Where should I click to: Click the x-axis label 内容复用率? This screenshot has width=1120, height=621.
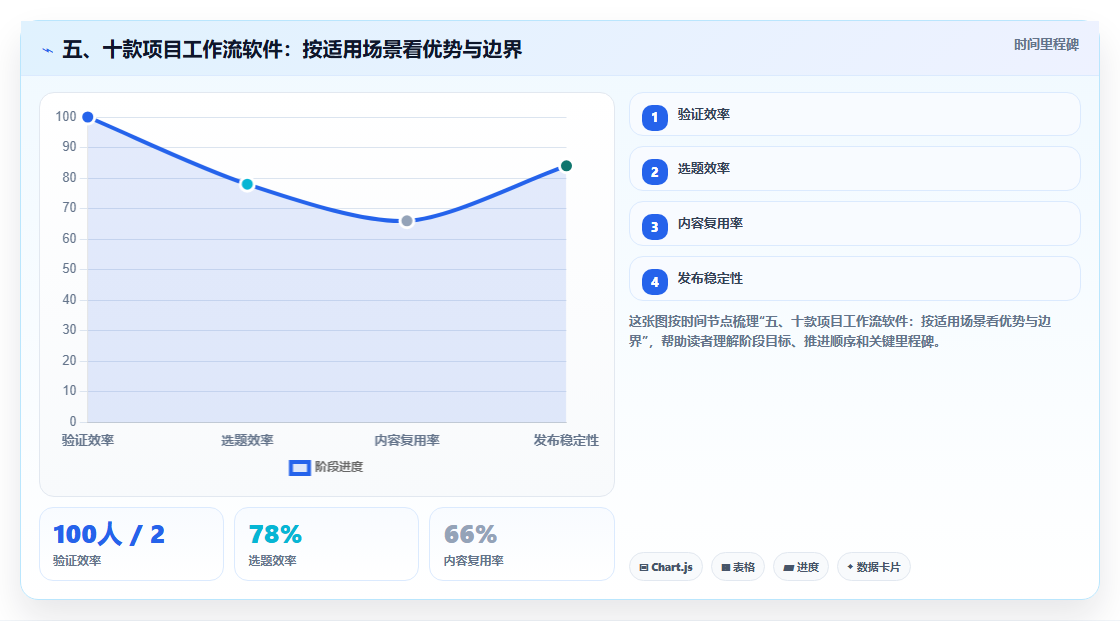[406, 440]
